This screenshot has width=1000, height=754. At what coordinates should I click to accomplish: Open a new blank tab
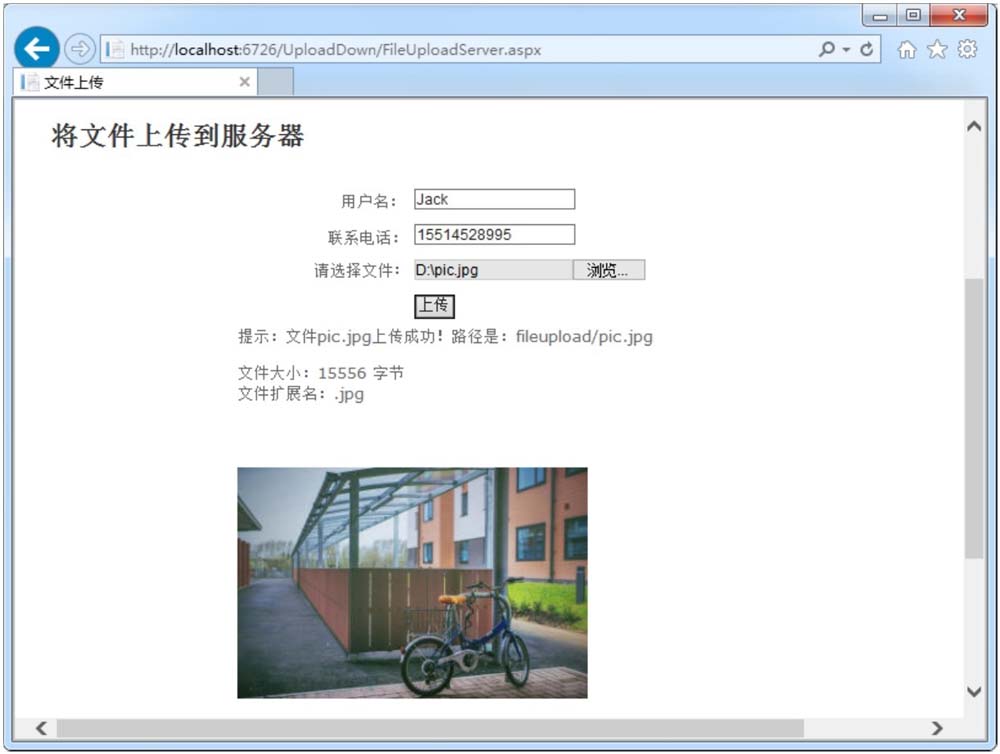coord(276,82)
